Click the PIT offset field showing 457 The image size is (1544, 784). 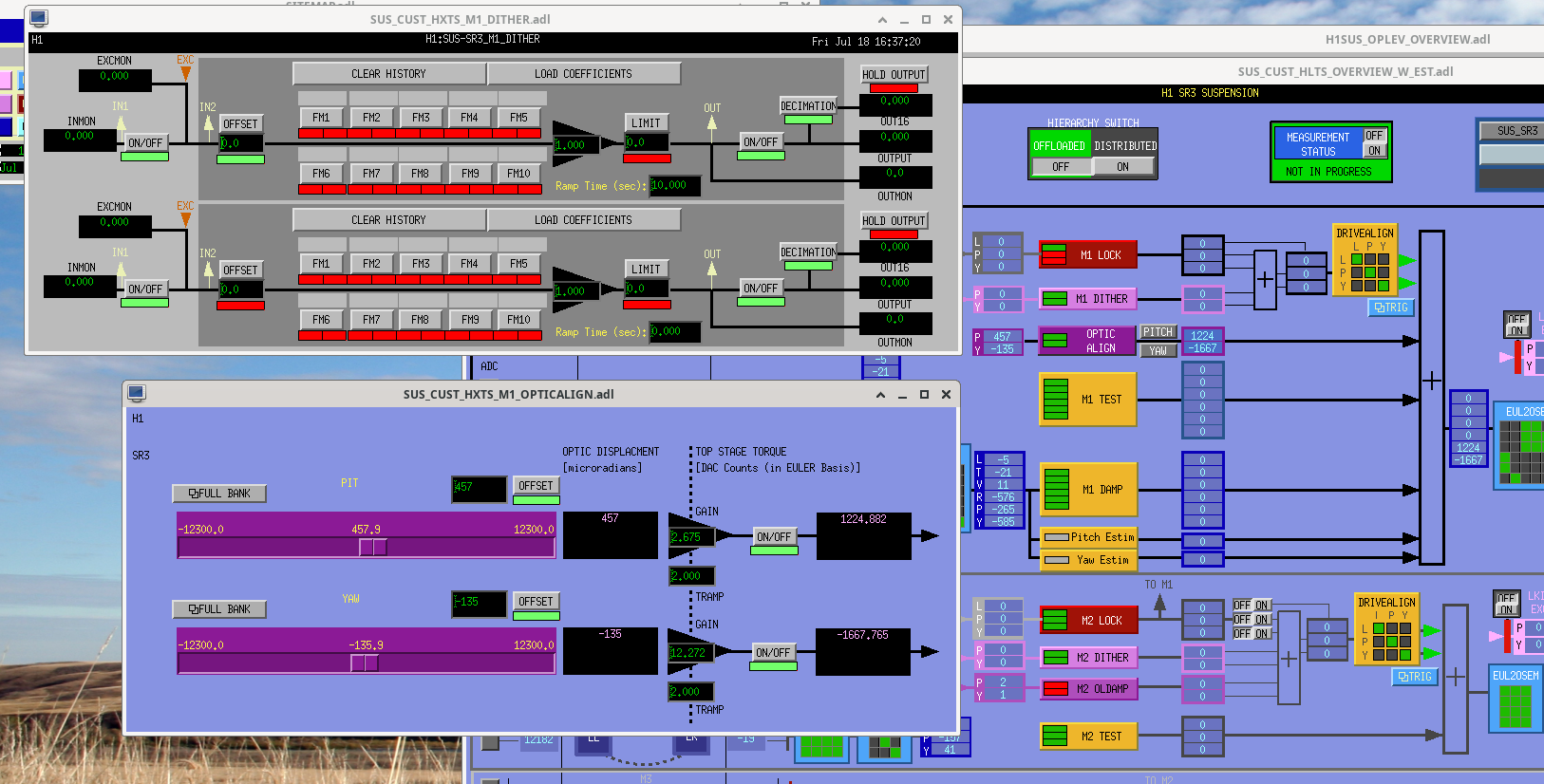click(x=479, y=490)
